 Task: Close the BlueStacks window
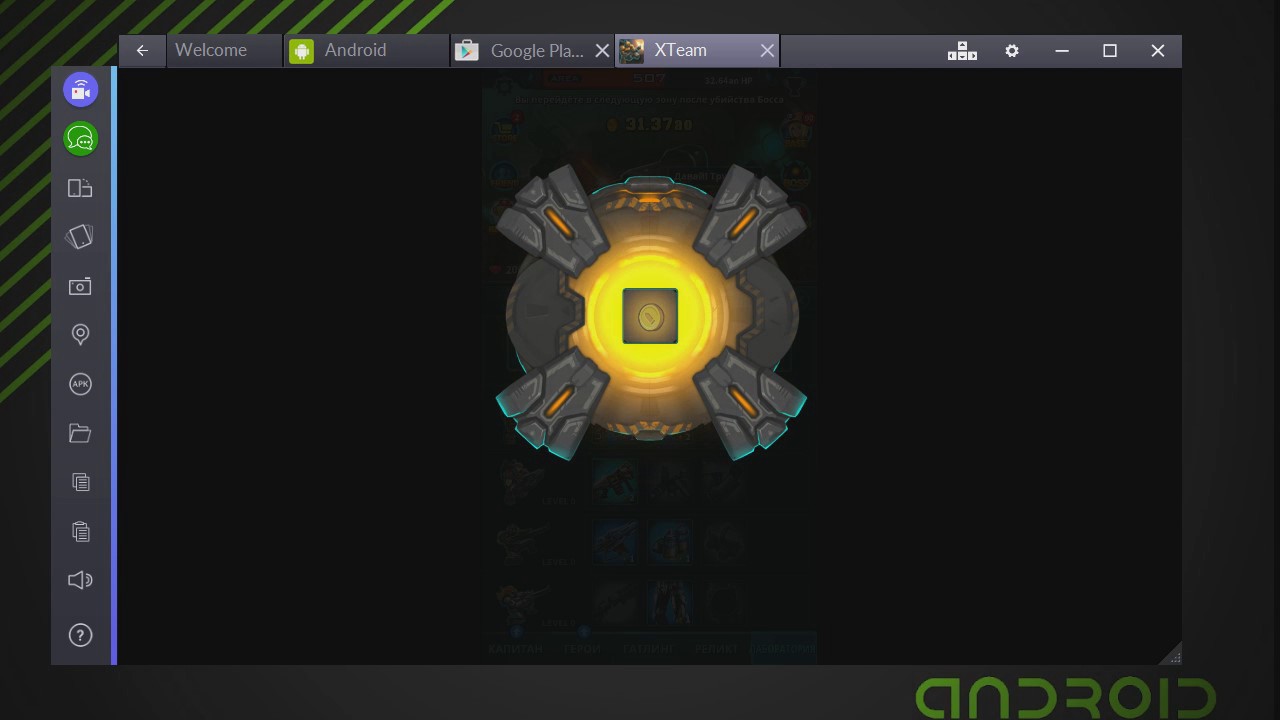pos(1158,51)
